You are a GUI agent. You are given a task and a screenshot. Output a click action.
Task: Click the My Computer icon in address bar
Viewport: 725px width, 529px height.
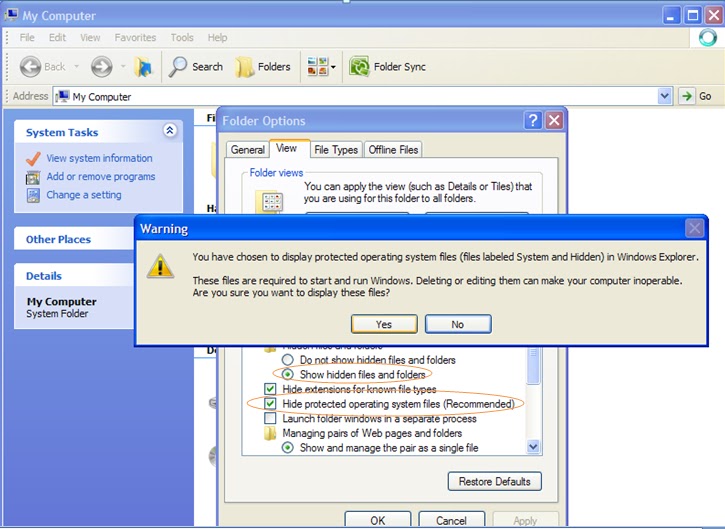point(62,96)
